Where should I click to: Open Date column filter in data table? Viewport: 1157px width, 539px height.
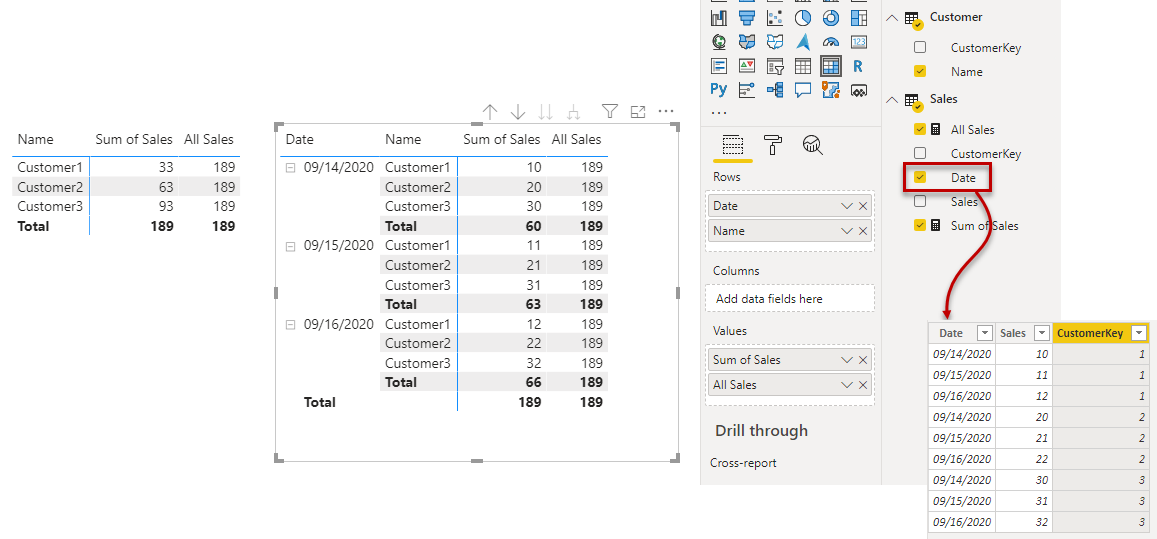(x=984, y=333)
